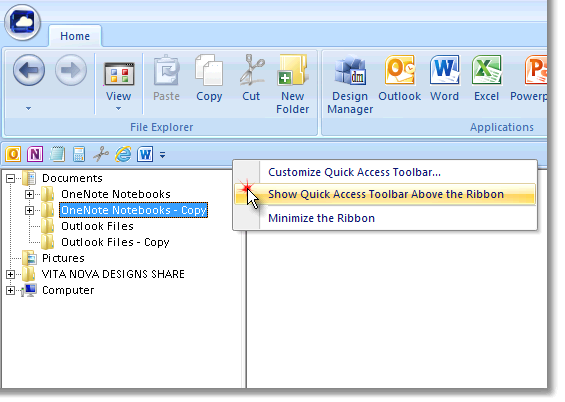Viewport: 565px width, 402px height.
Task: Click the Cut scissors in the ribbon
Action: [251, 79]
